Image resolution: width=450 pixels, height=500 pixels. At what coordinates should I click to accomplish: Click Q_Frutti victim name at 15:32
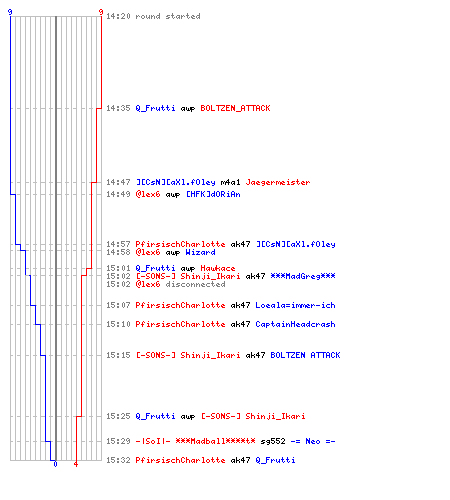(275, 460)
